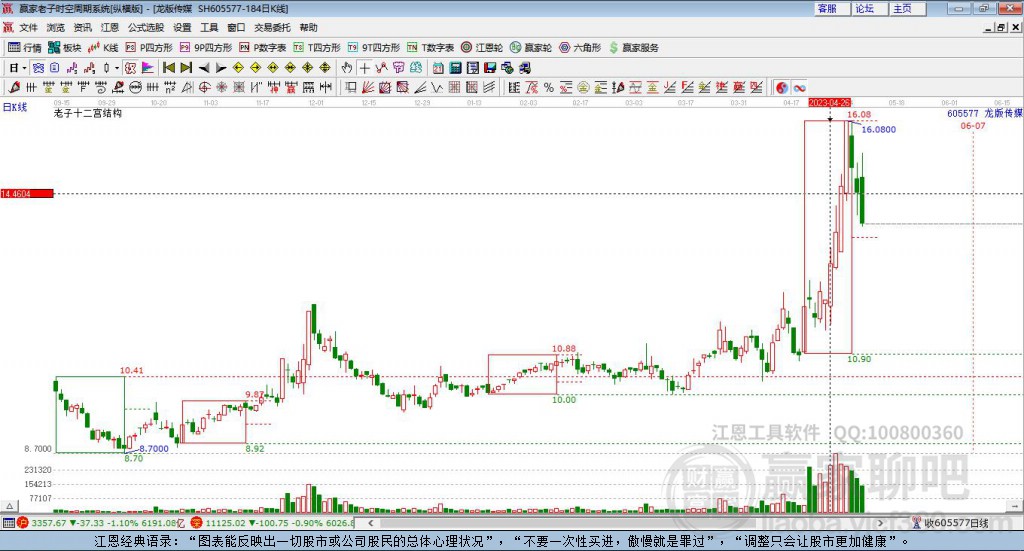Screen dimensions: 1024x551
Task: Toggle the candlestick style icon
Action: coord(106,68)
